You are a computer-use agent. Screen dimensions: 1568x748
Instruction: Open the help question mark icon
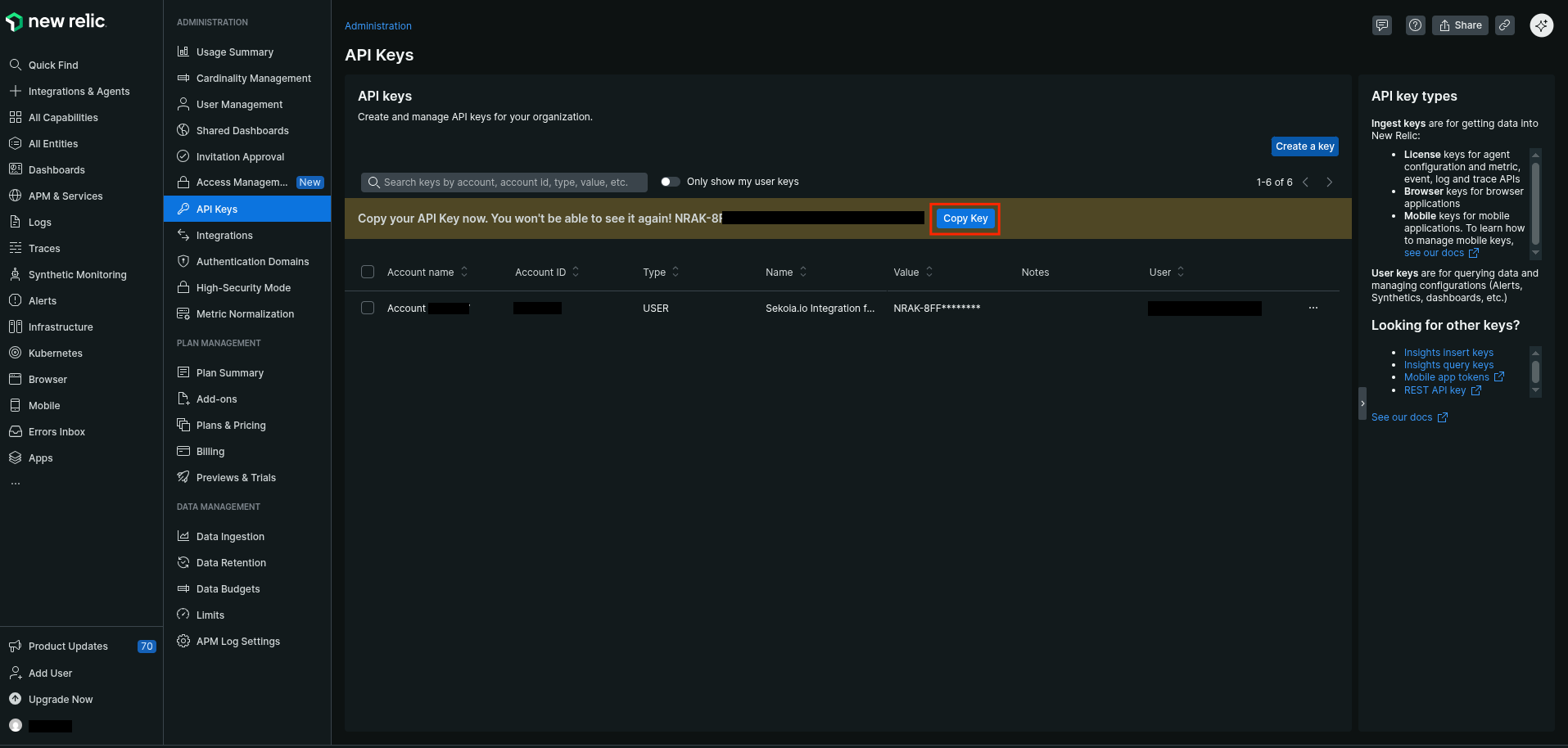(1415, 25)
